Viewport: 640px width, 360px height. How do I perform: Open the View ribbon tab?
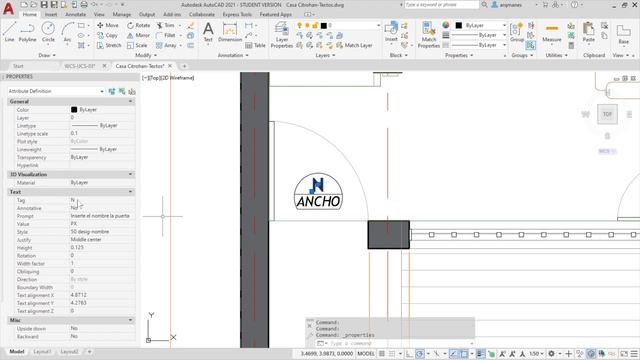(x=99, y=14)
